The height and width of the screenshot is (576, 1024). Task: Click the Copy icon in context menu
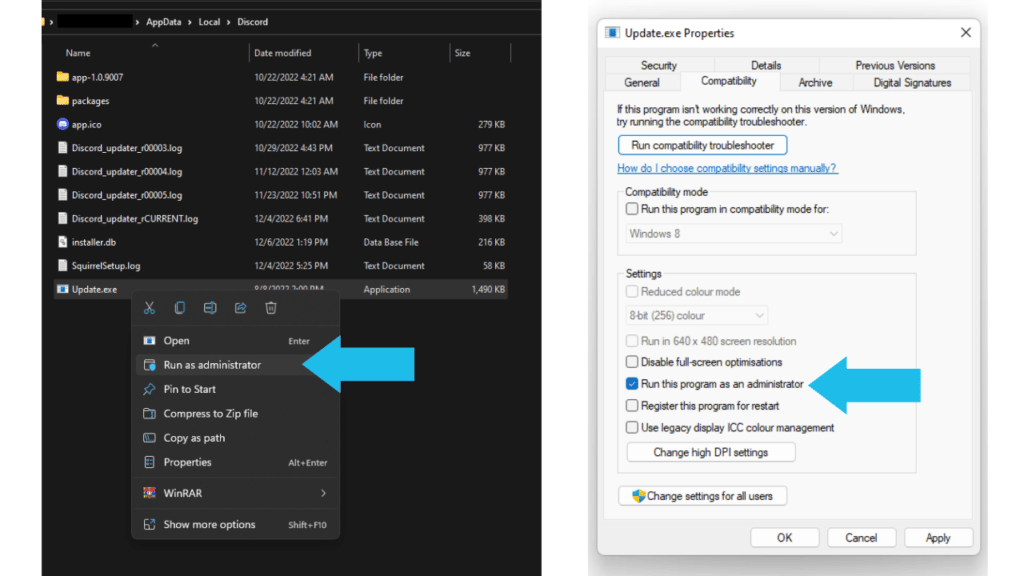click(180, 308)
